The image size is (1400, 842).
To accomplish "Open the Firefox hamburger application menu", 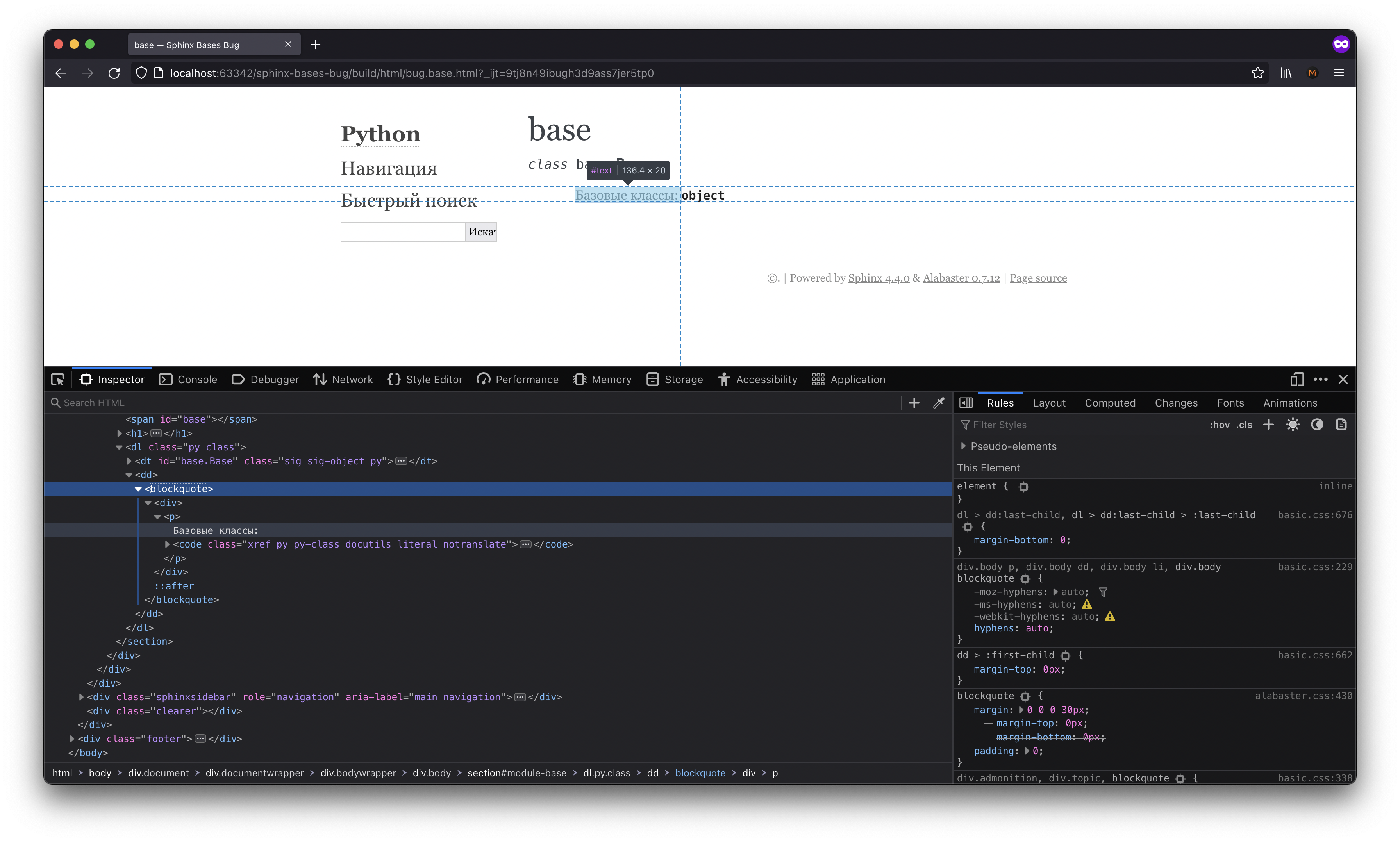I will pos(1339,73).
